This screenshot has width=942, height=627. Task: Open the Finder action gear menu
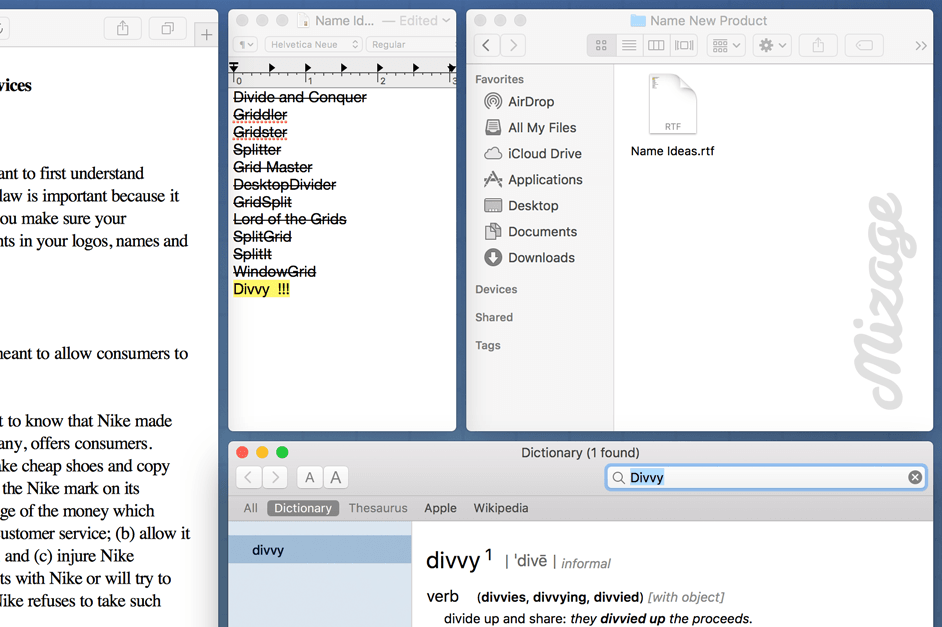coord(772,45)
